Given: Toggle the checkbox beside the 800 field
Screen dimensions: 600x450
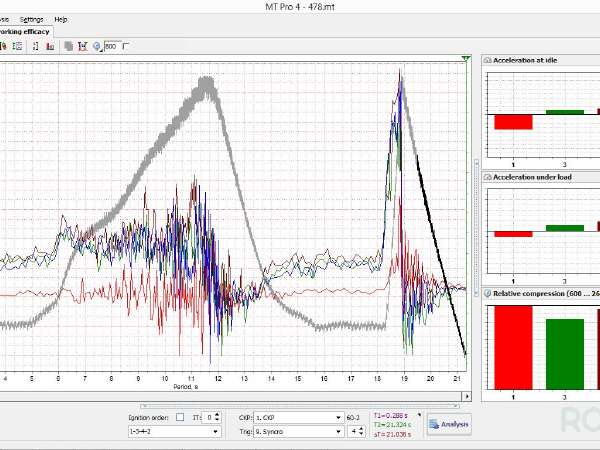Looking at the screenshot, I should point(126,46).
